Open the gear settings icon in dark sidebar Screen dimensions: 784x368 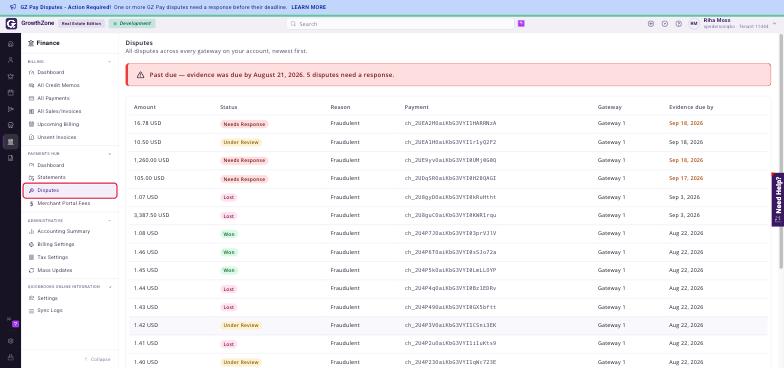point(10,341)
